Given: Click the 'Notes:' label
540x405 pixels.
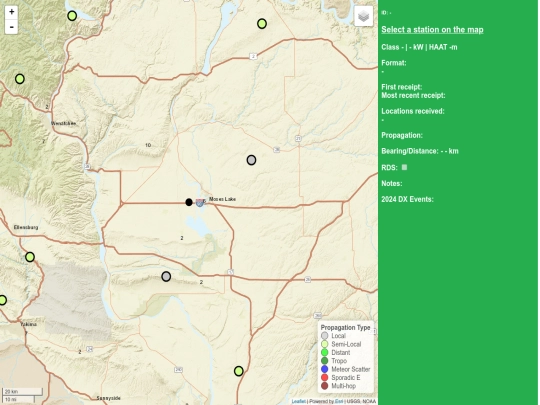Looking at the screenshot, I should (392, 184).
